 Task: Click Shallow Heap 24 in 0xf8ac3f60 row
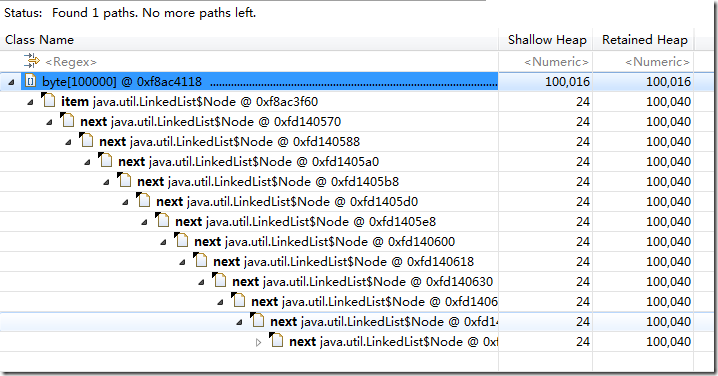point(583,102)
